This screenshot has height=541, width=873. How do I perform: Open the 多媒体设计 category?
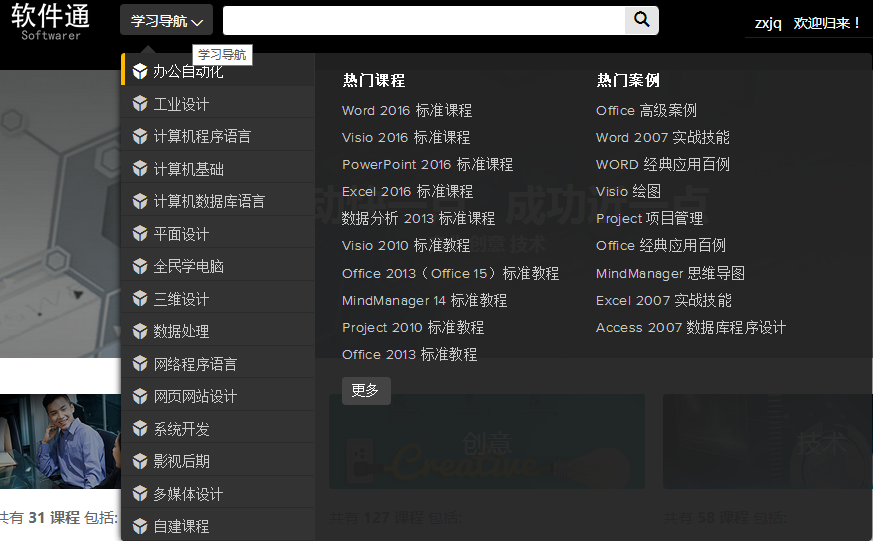click(x=218, y=494)
